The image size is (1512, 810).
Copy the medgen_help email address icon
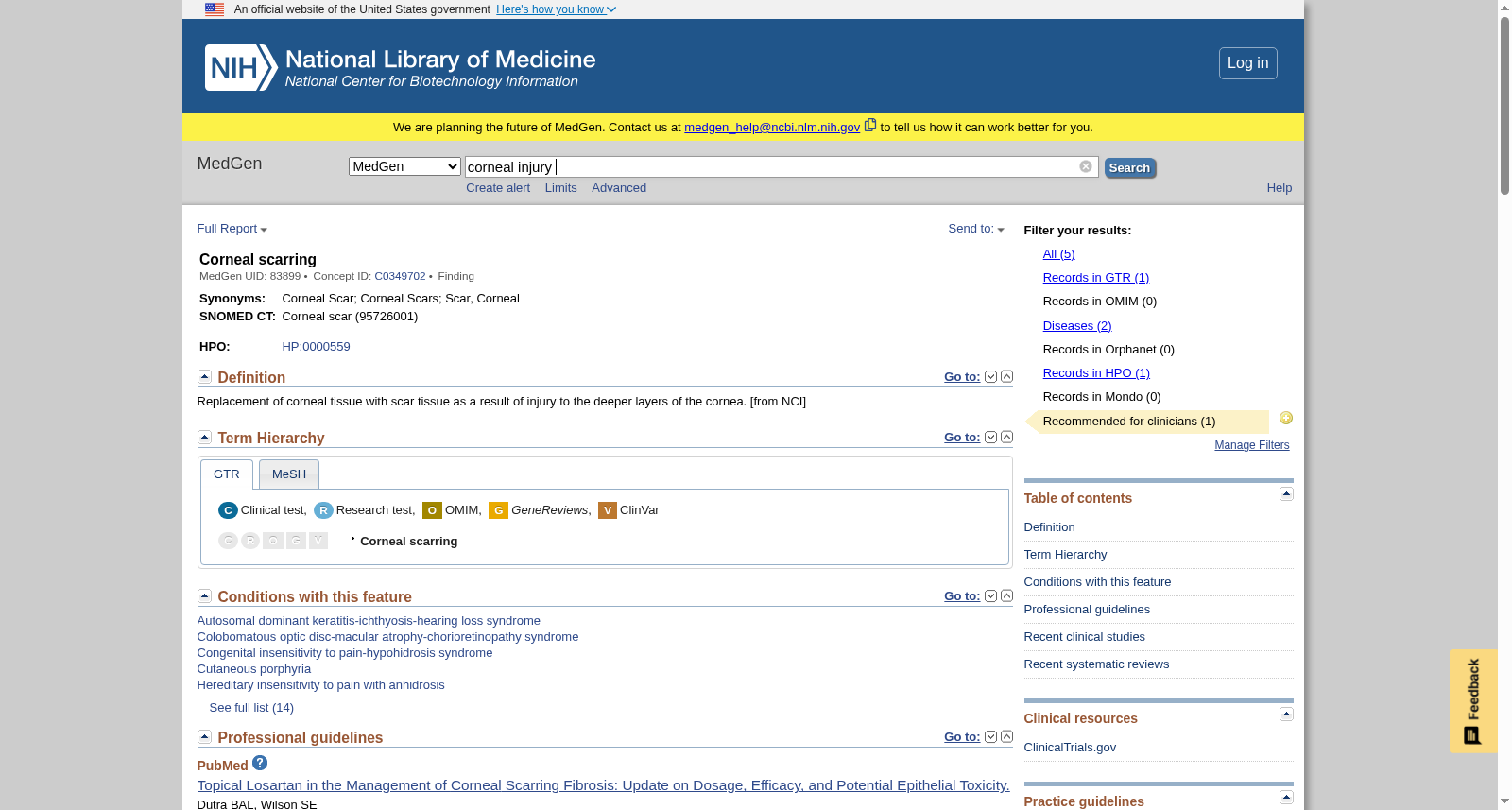point(870,125)
